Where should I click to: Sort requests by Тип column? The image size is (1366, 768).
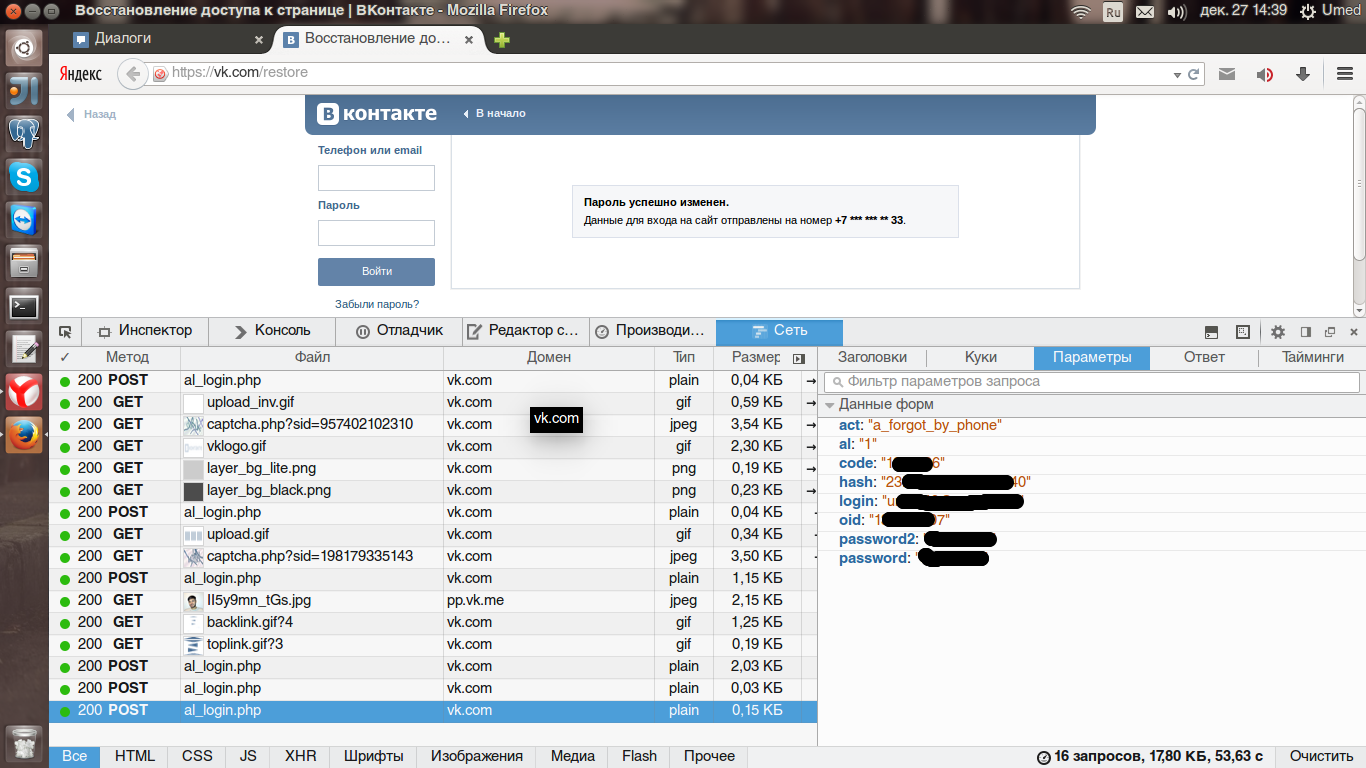(684, 357)
